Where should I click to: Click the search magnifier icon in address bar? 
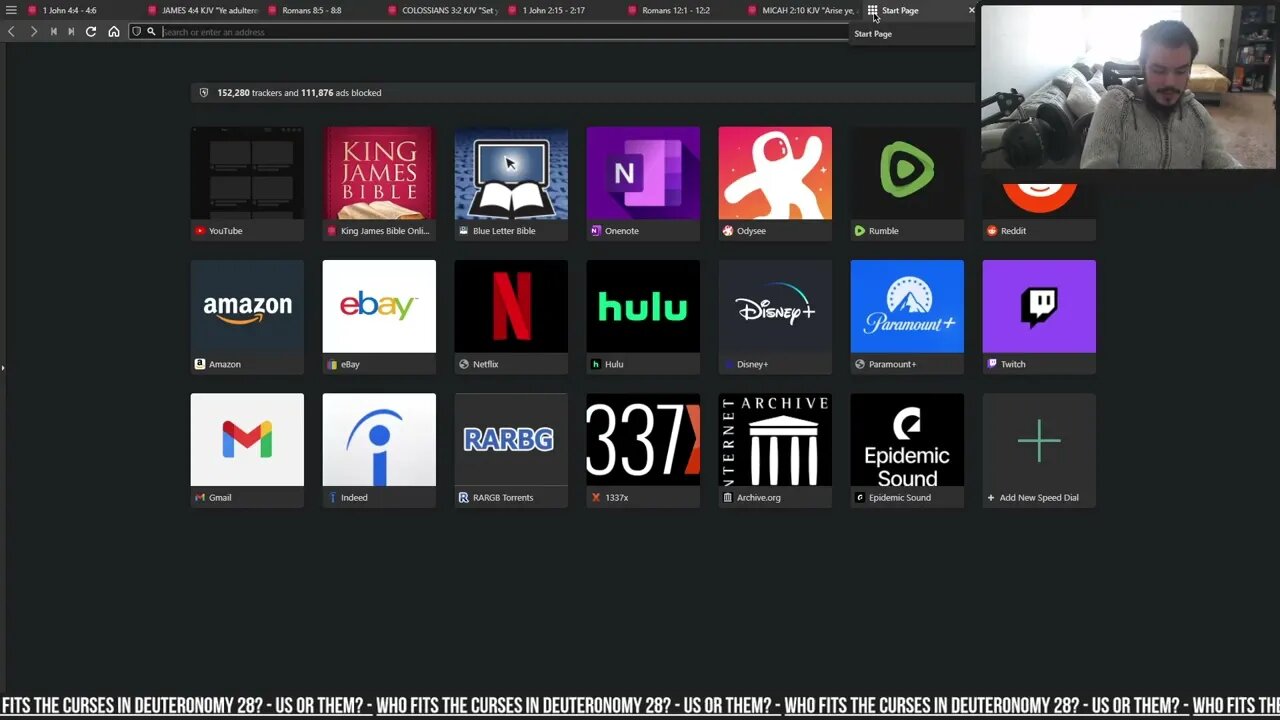pyautogui.click(x=152, y=32)
